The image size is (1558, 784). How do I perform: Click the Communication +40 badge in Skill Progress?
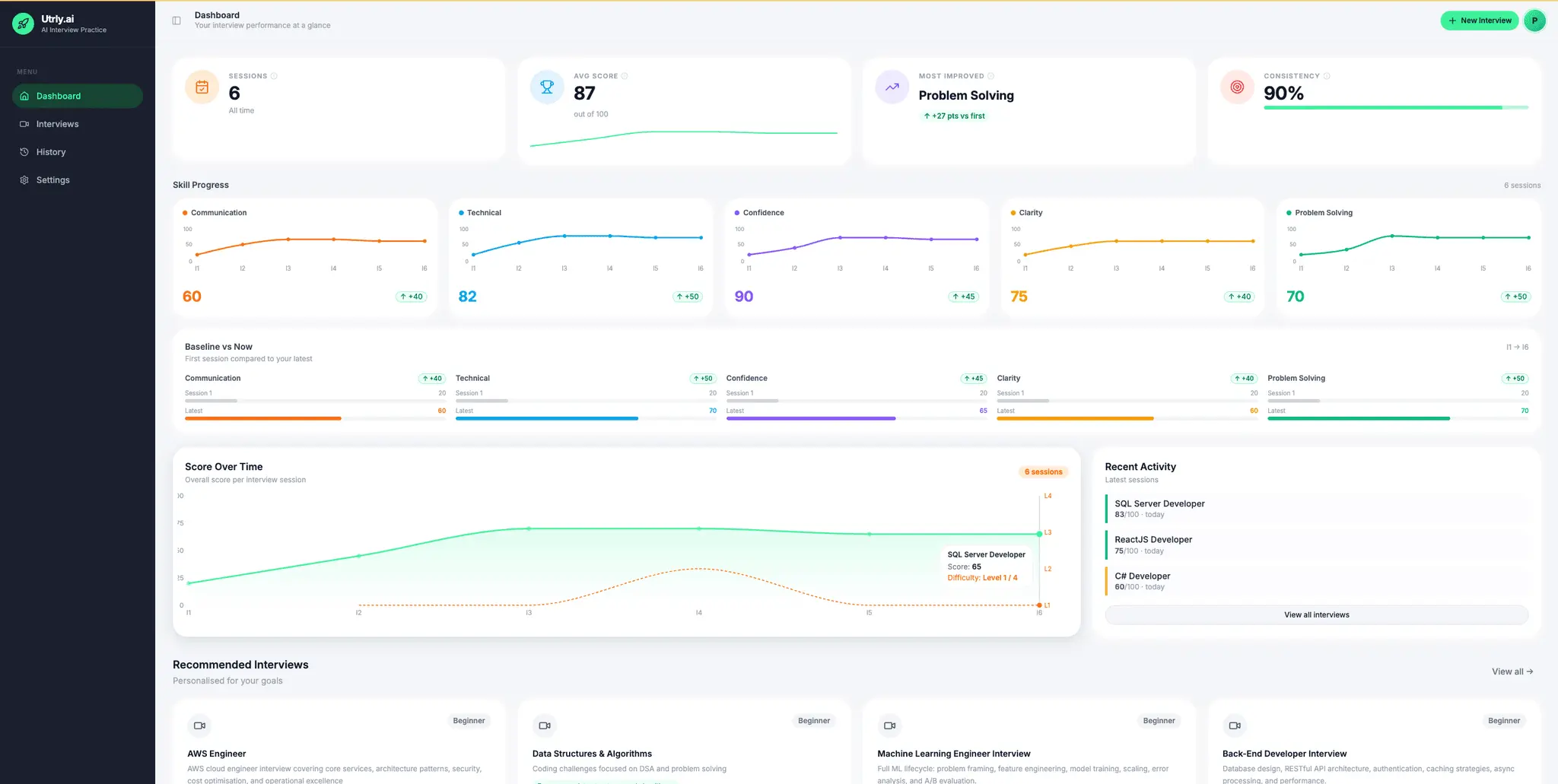(412, 297)
